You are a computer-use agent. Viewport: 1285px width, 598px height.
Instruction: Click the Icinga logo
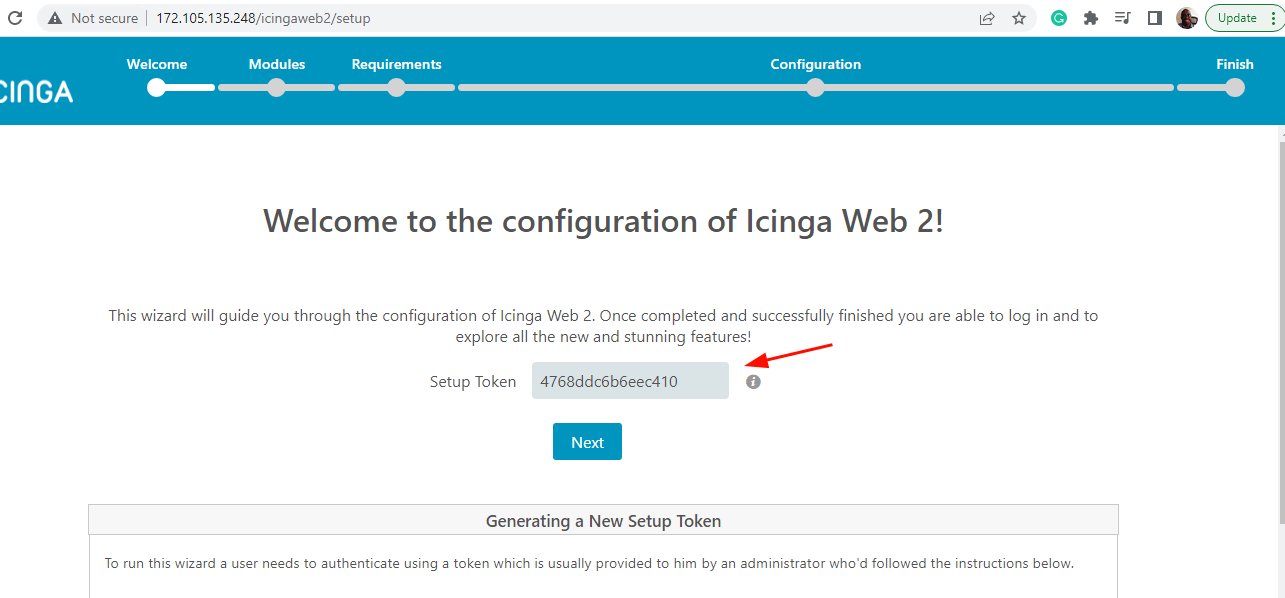pos(36,92)
